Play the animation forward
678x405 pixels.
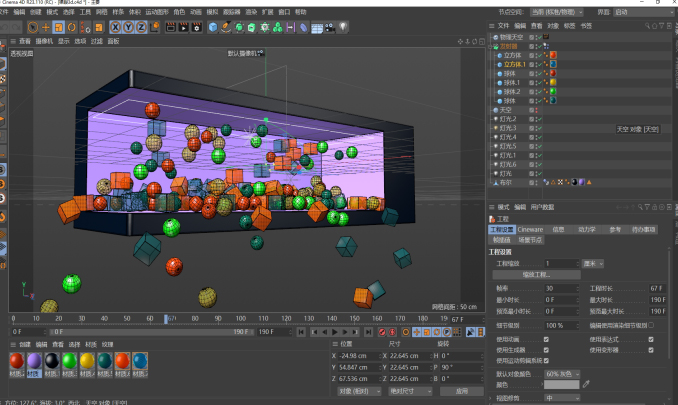coord(335,332)
